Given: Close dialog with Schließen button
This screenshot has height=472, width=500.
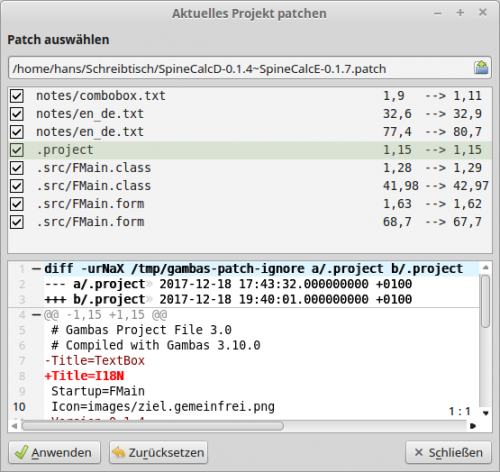Looking at the screenshot, I should [x=448, y=452].
